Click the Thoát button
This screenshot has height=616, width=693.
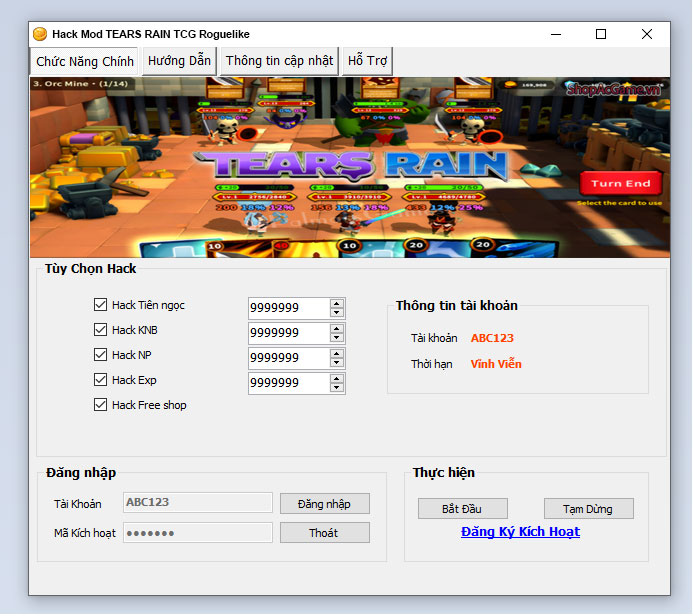click(x=325, y=533)
